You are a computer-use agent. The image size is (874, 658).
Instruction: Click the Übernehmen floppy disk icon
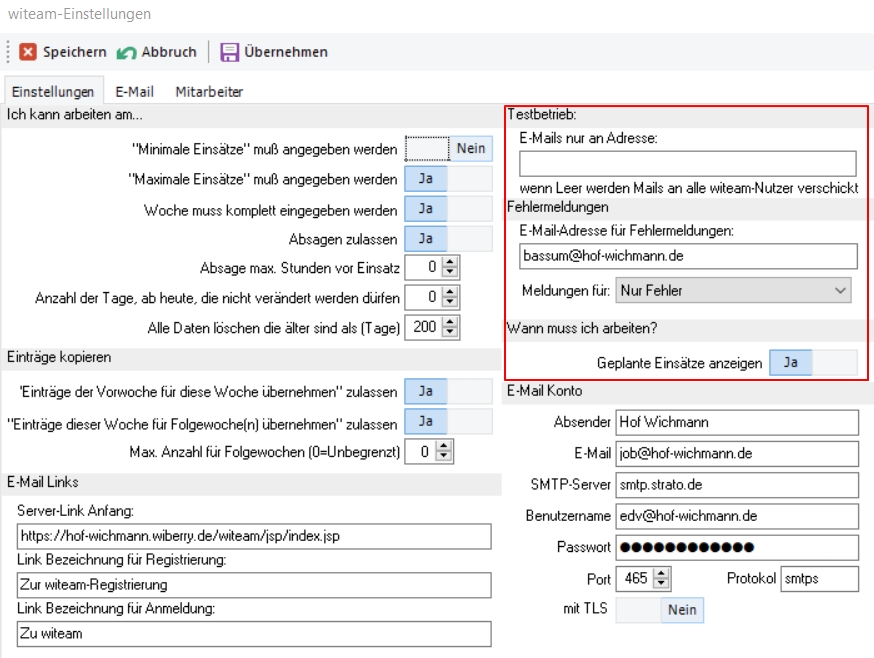click(230, 52)
